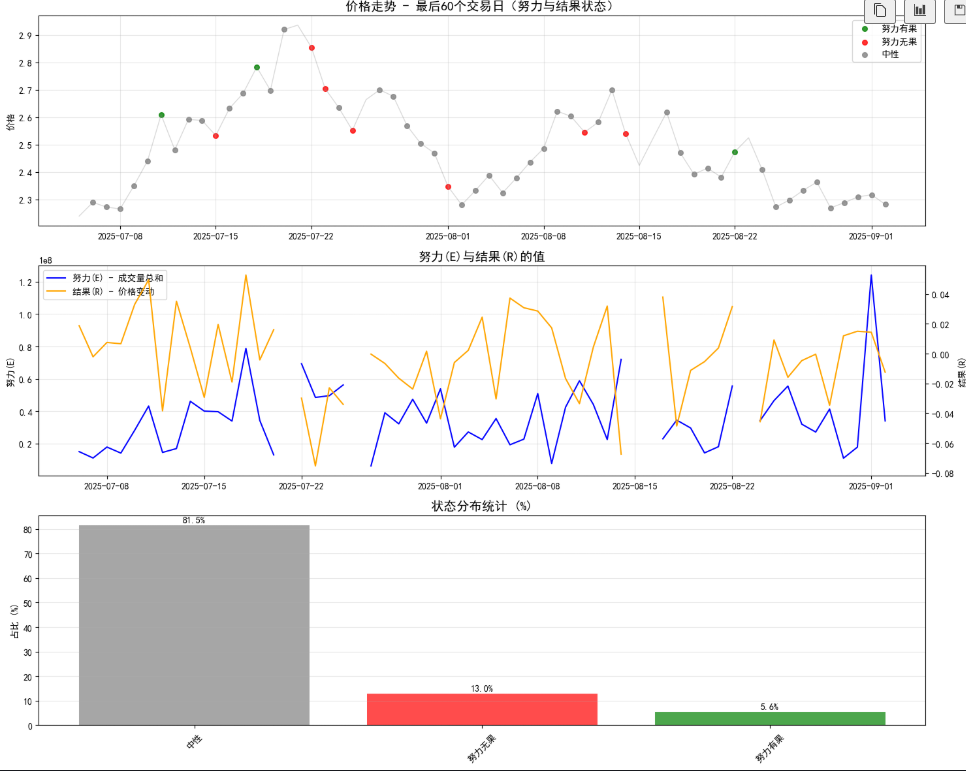Click the 努力(E) y-axis label
Viewport: 966px width, 771px height.
10,372
